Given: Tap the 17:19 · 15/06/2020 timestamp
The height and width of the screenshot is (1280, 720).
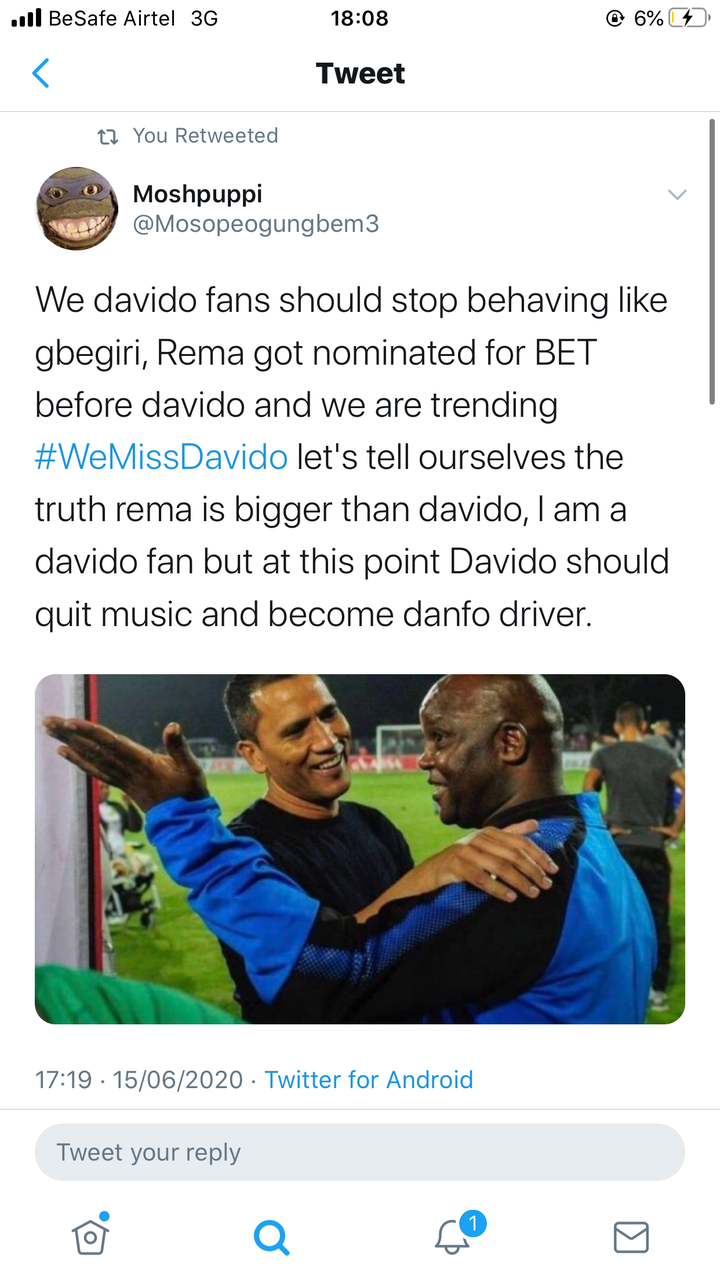Looking at the screenshot, I should [x=139, y=1080].
